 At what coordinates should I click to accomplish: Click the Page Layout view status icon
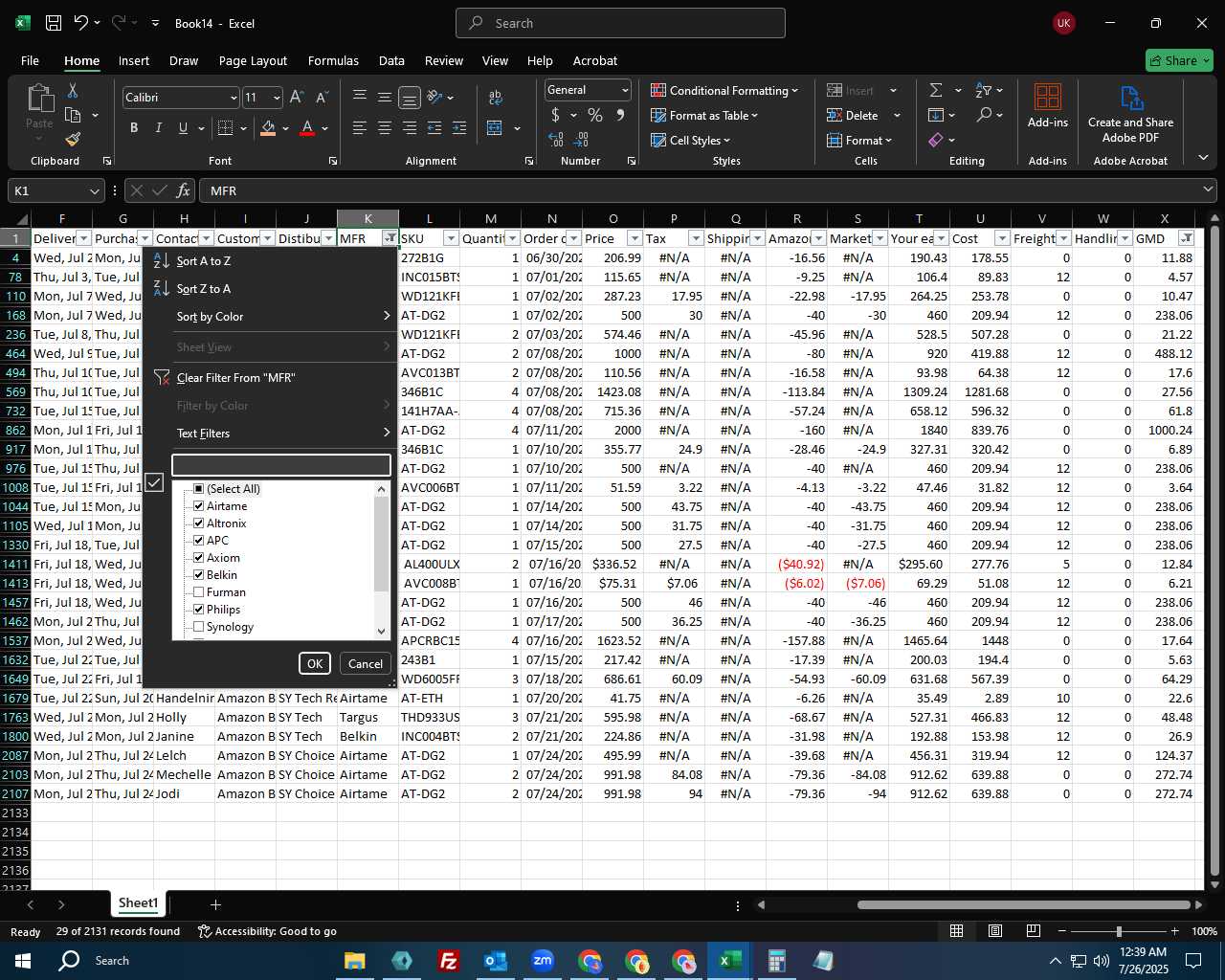(994, 931)
